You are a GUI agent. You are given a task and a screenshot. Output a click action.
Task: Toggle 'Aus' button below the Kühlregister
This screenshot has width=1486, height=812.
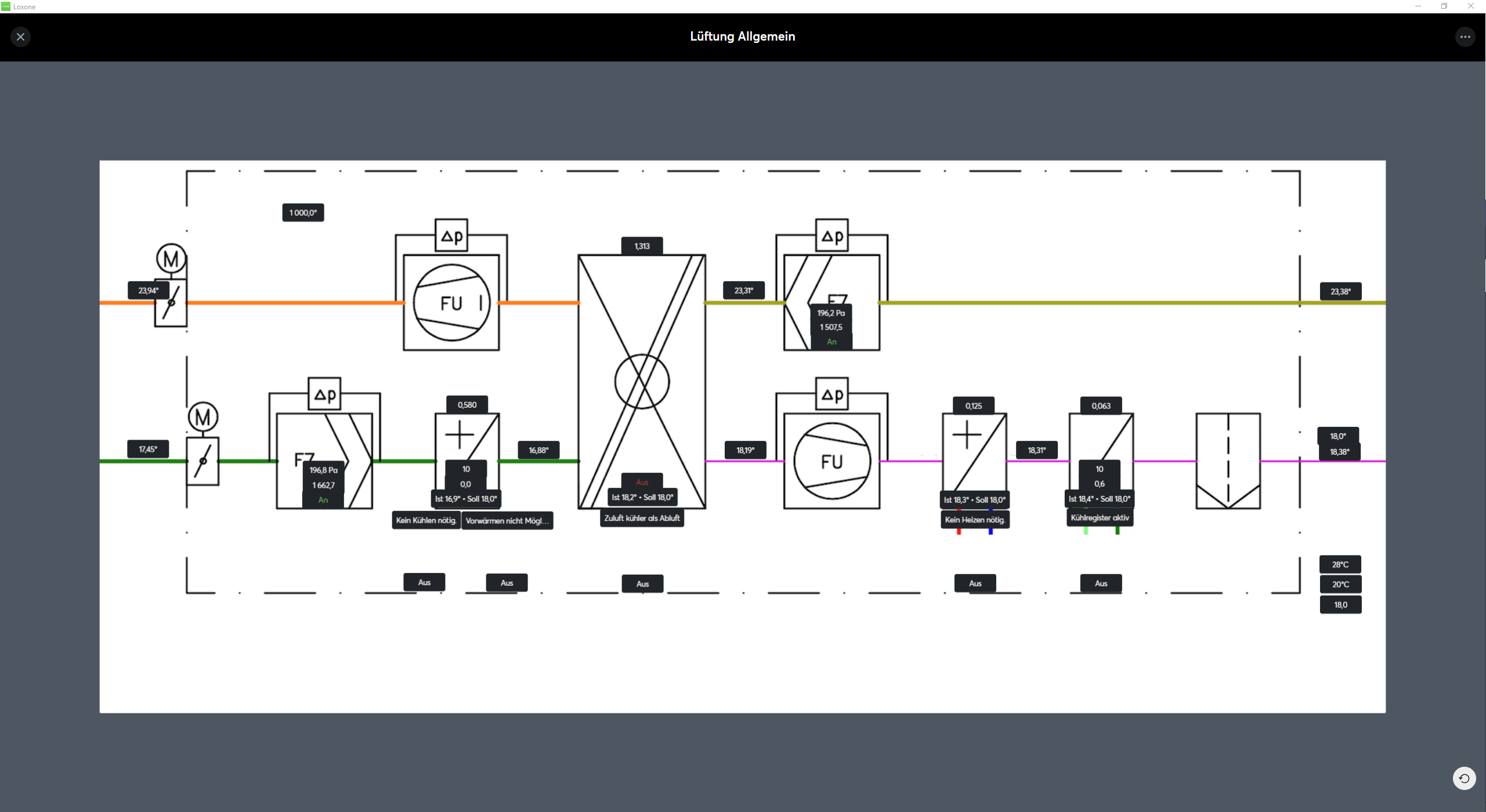[x=1101, y=583]
